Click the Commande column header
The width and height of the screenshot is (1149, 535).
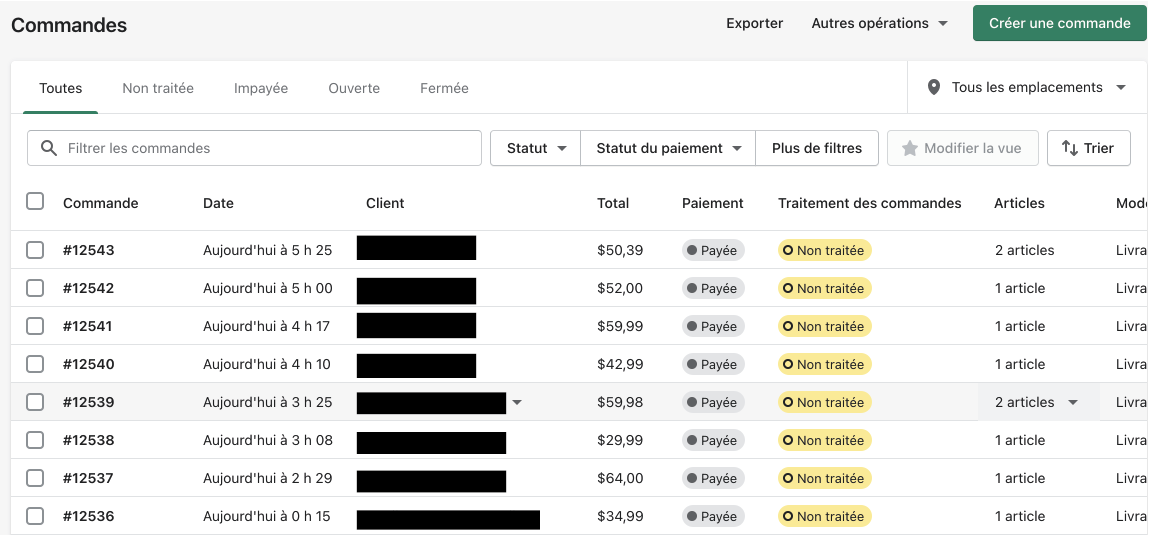click(100, 204)
